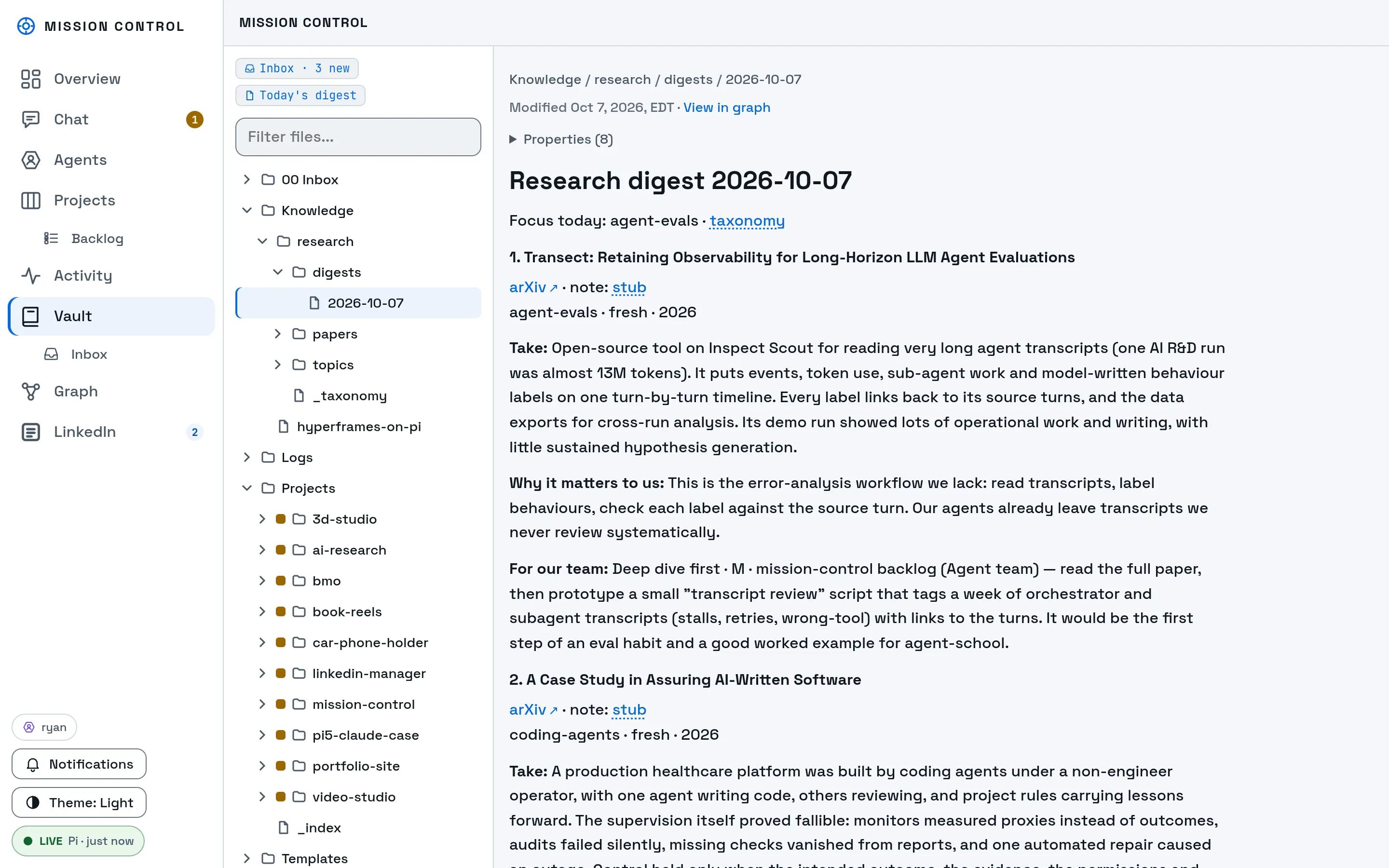Expand the 00 Inbox folder
Viewport: 1389px width, 868px height.
point(246,180)
